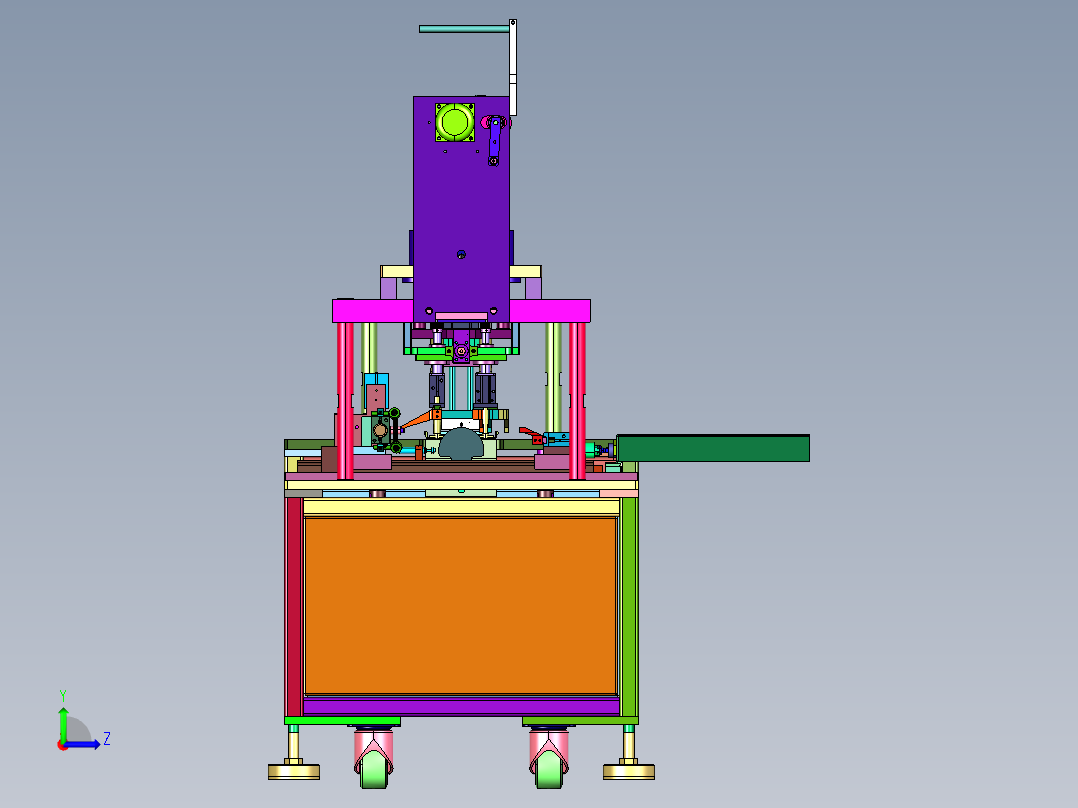Click the red toggle clamp handle
This screenshot has width=1078, height=808.
click(x=528, y=433)
